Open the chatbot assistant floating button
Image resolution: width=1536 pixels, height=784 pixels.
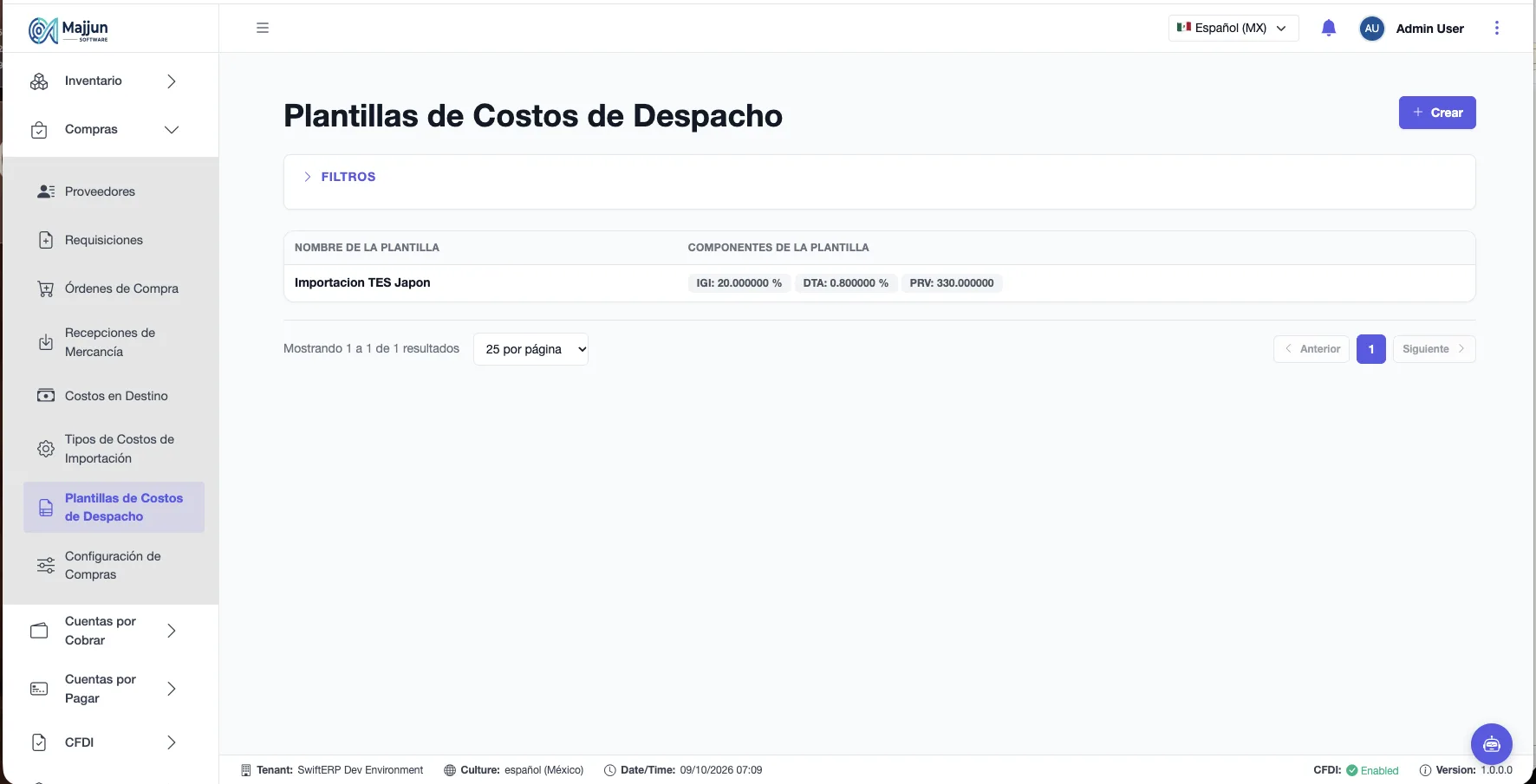[1492, 744]
